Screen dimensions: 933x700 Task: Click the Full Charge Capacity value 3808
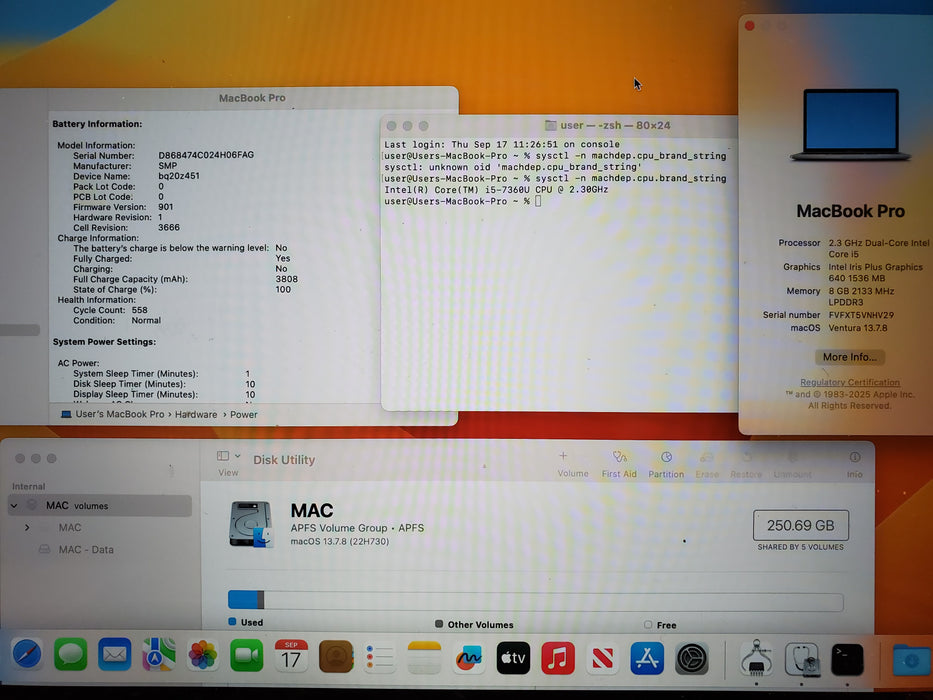click(286, 279)
